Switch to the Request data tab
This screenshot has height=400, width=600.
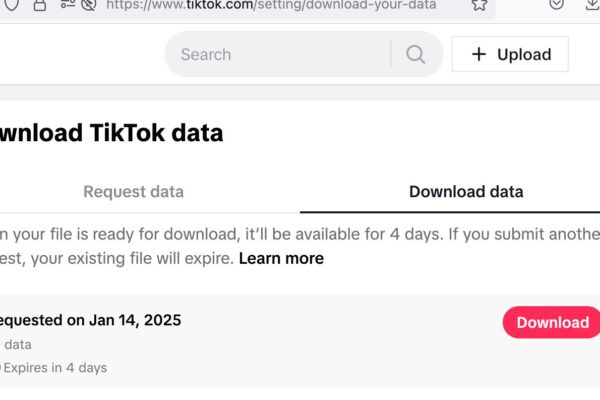click(133, 192)
